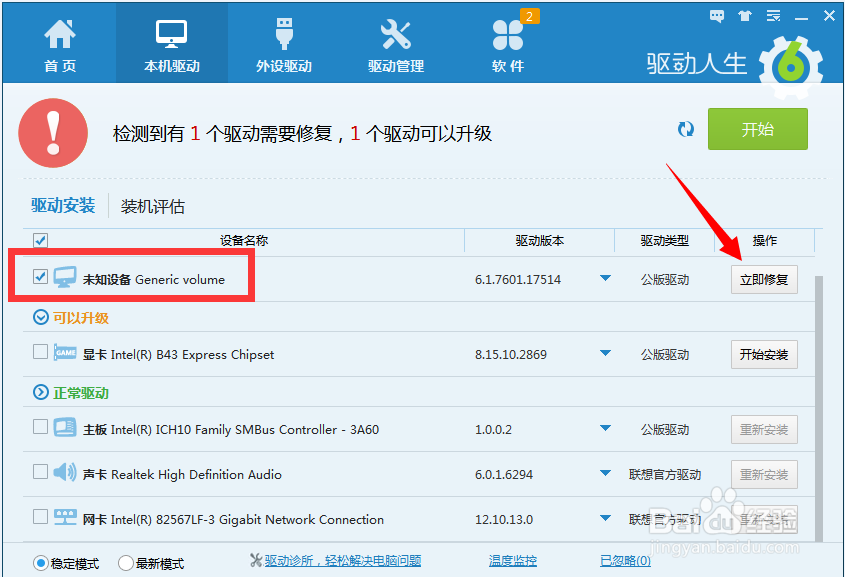
Task: Click the 设备名称 column header
Action: click(x=244, y=241)
